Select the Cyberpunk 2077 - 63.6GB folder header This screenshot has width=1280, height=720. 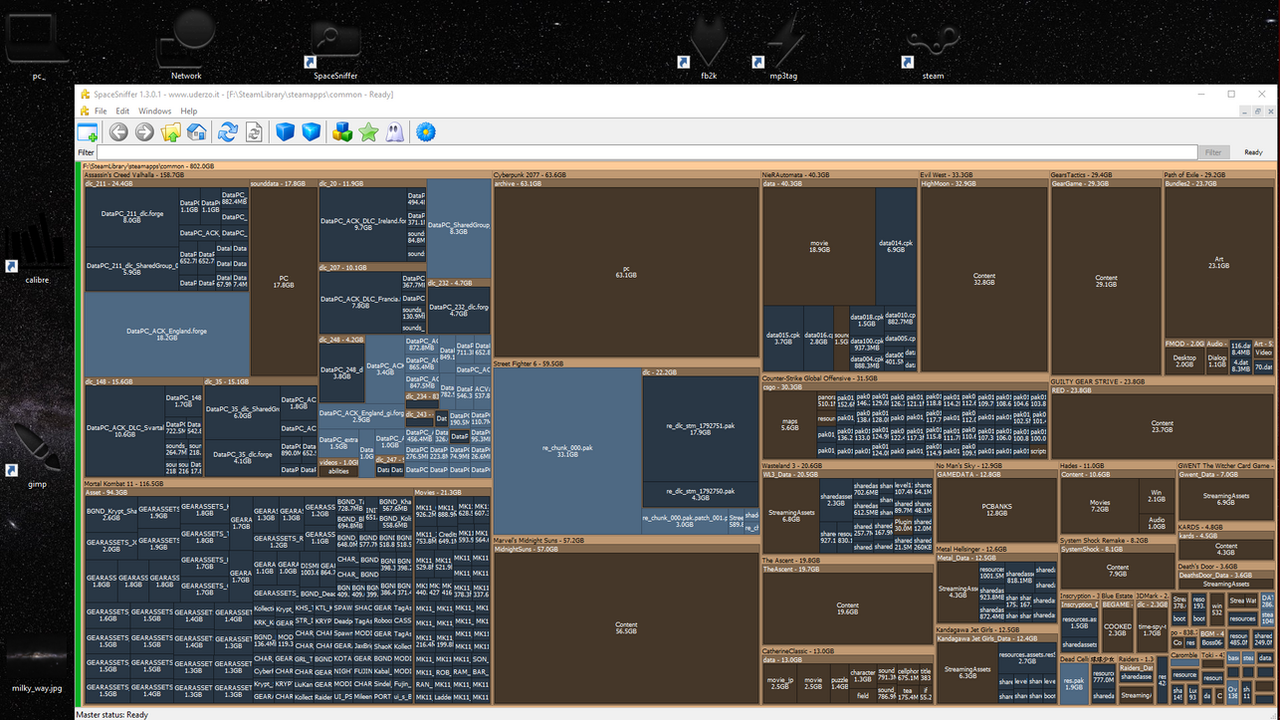tap(626, 174)
